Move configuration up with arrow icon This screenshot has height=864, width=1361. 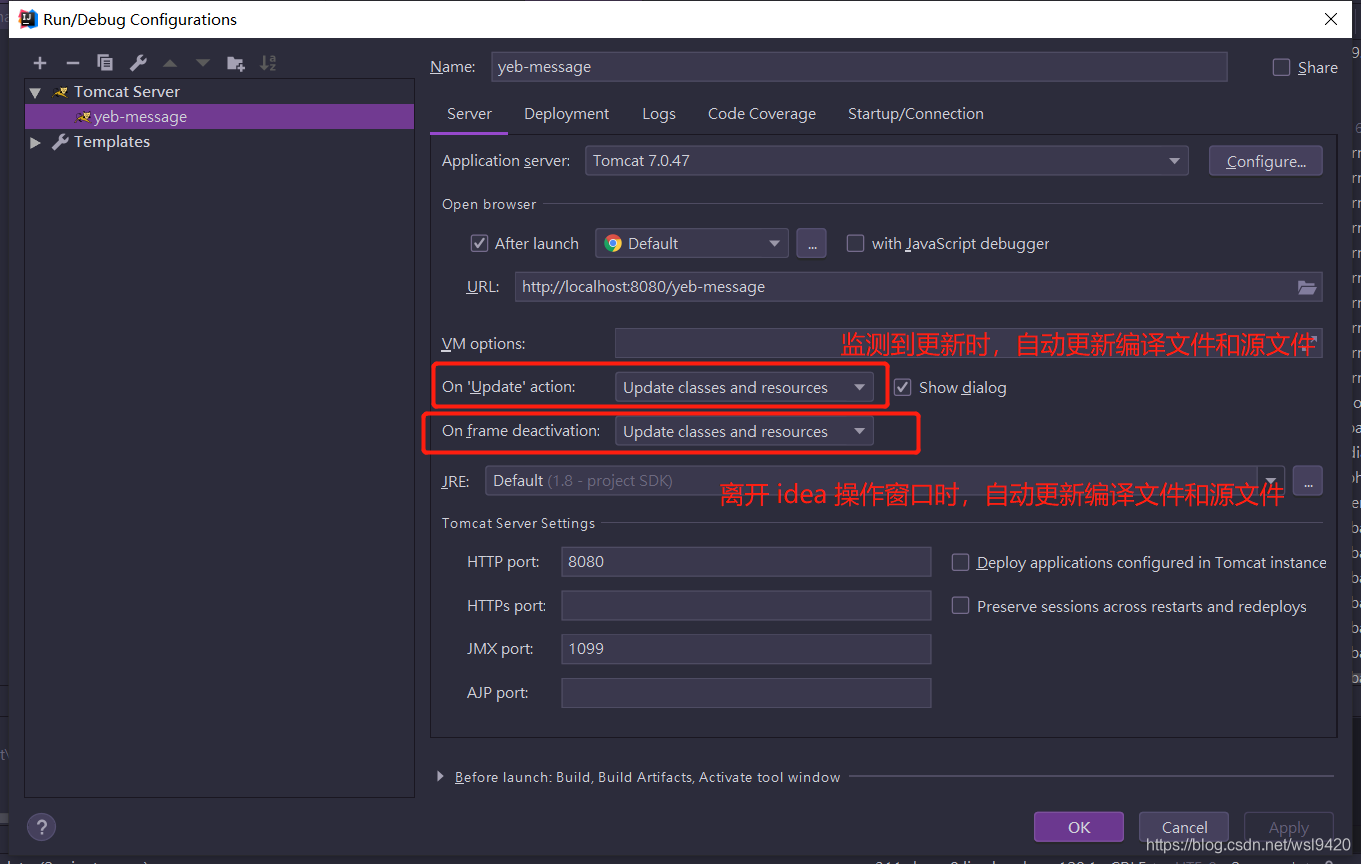pos(170,63)
